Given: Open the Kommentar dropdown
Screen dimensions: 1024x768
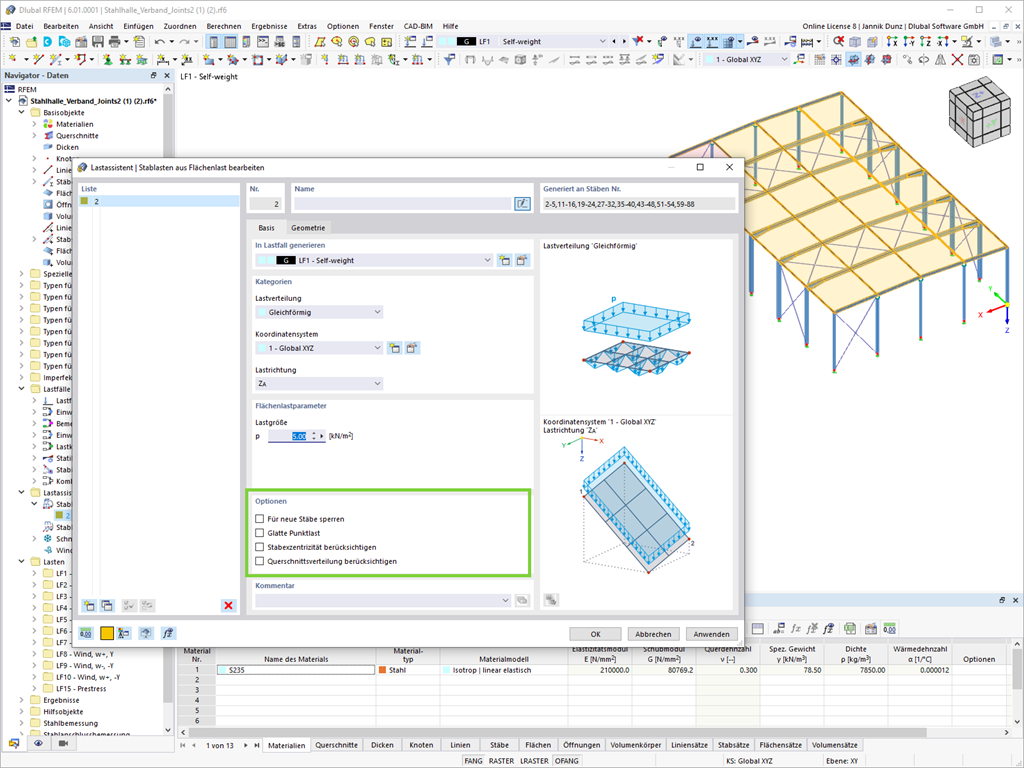Looking at the screenshot, I should pos(383,600).
